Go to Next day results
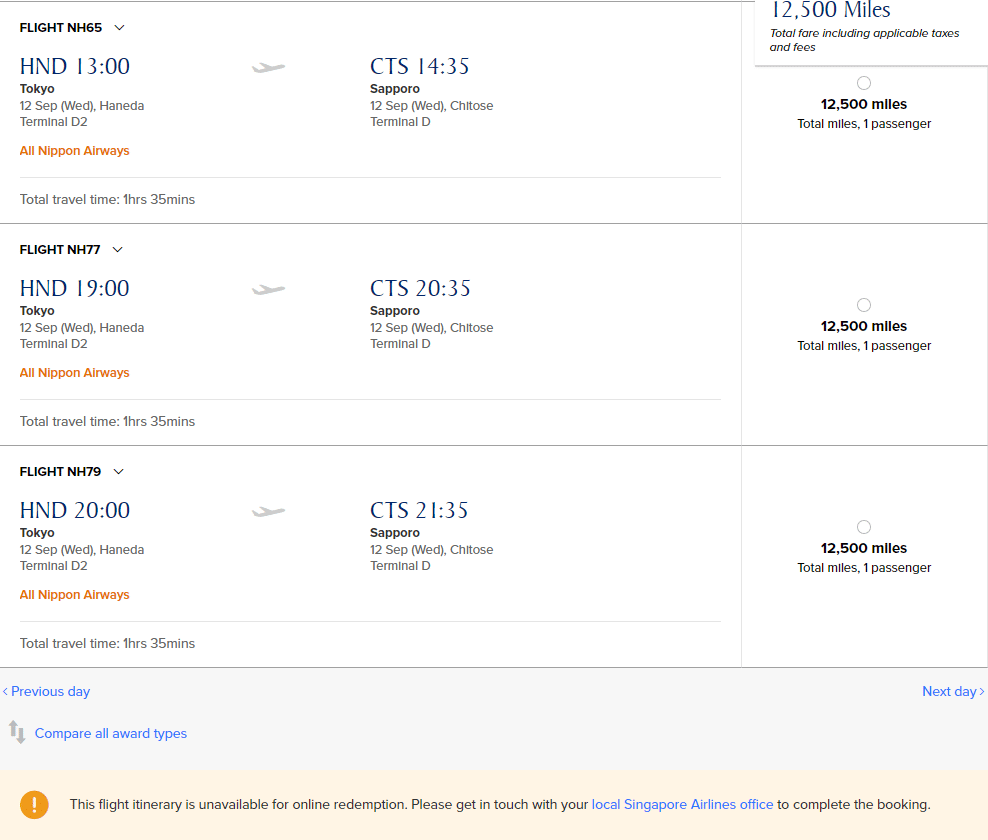988x840 pixels. 953,691
